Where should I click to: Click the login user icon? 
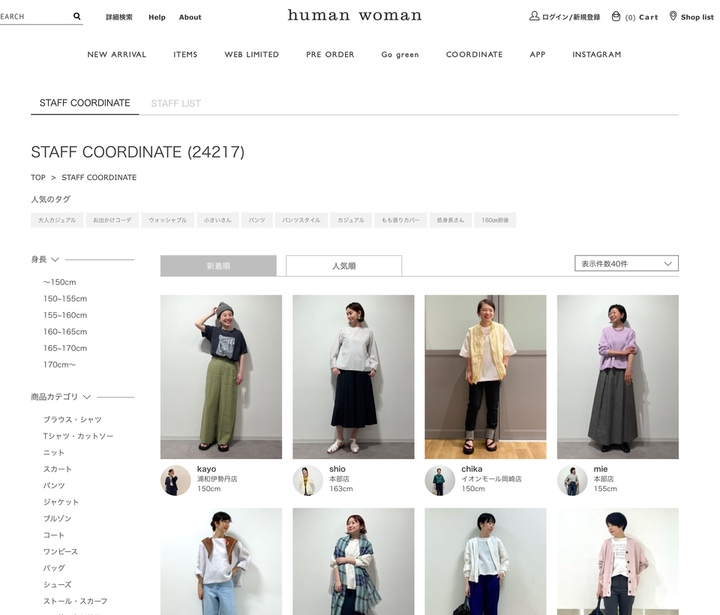coord(534,16)
